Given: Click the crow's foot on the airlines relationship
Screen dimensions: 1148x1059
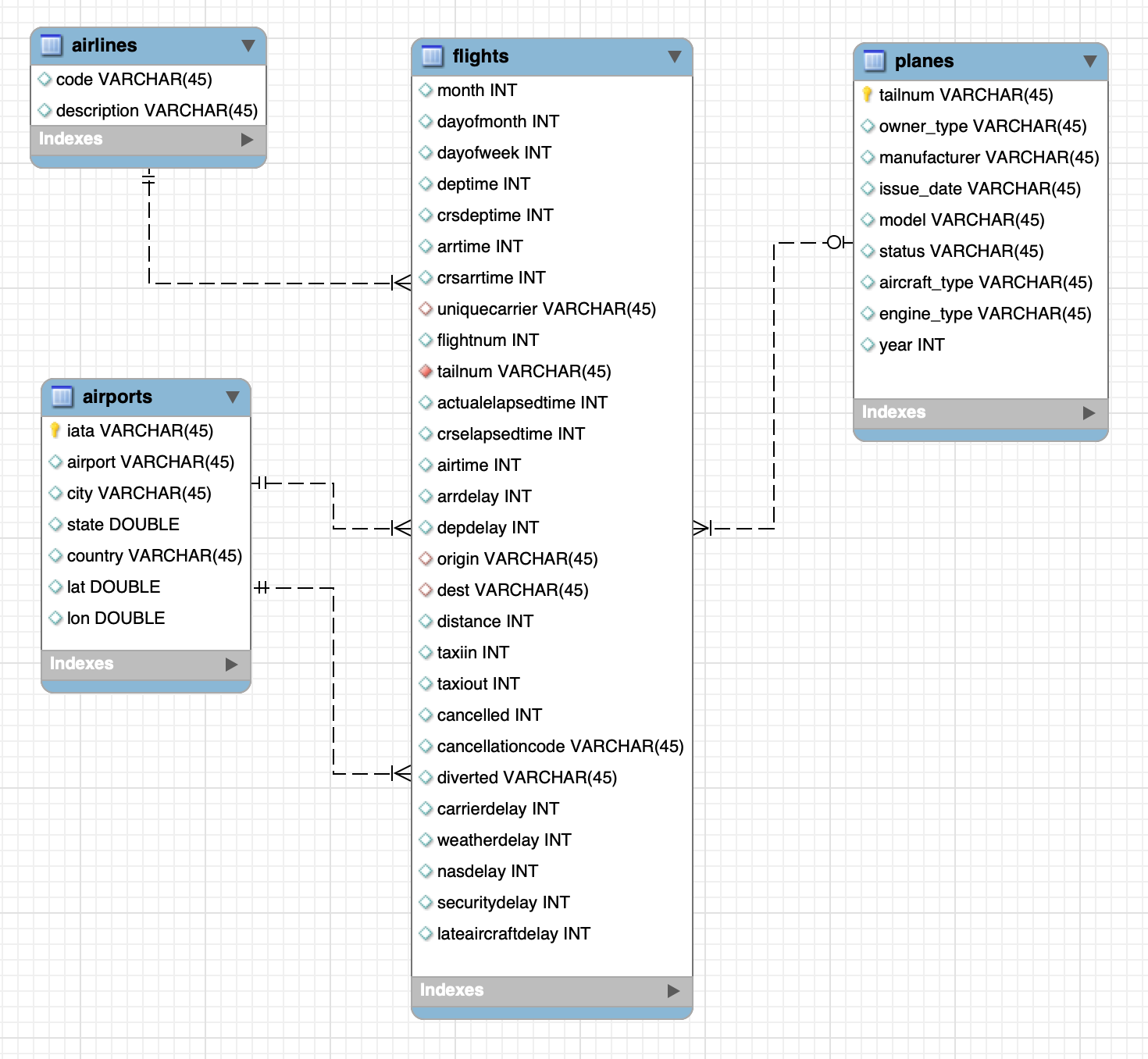Looking at the screenshot, I should coord(402,283).
